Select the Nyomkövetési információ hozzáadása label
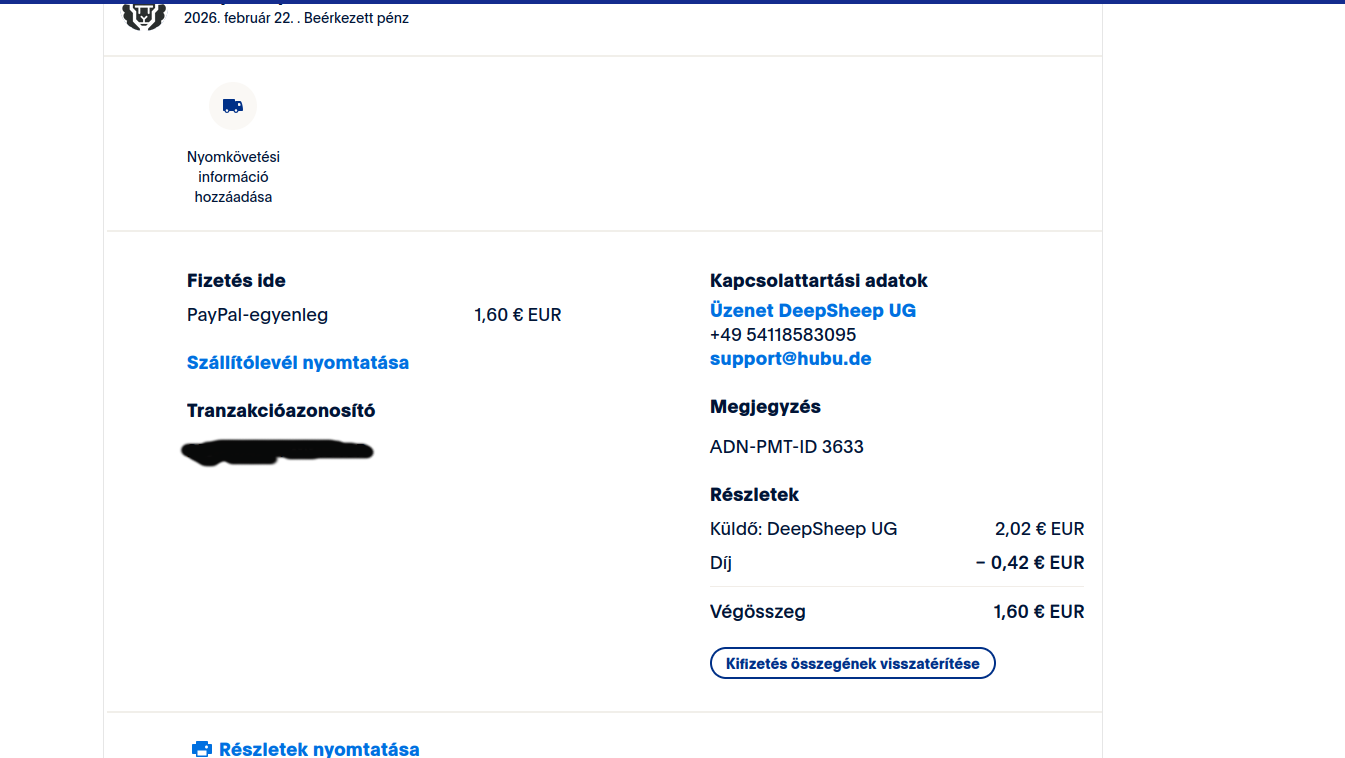 pos(233,177)
